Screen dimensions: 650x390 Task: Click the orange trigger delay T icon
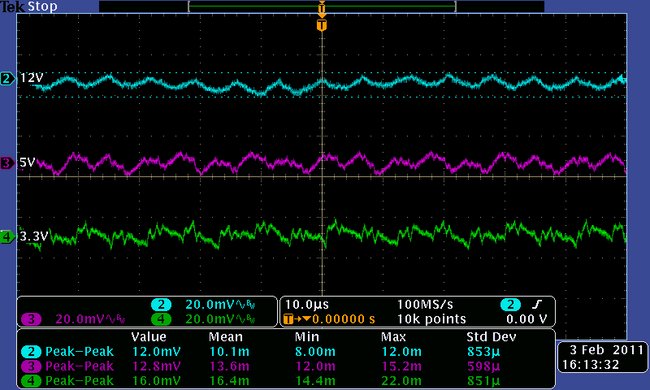(x=289, y=319)
